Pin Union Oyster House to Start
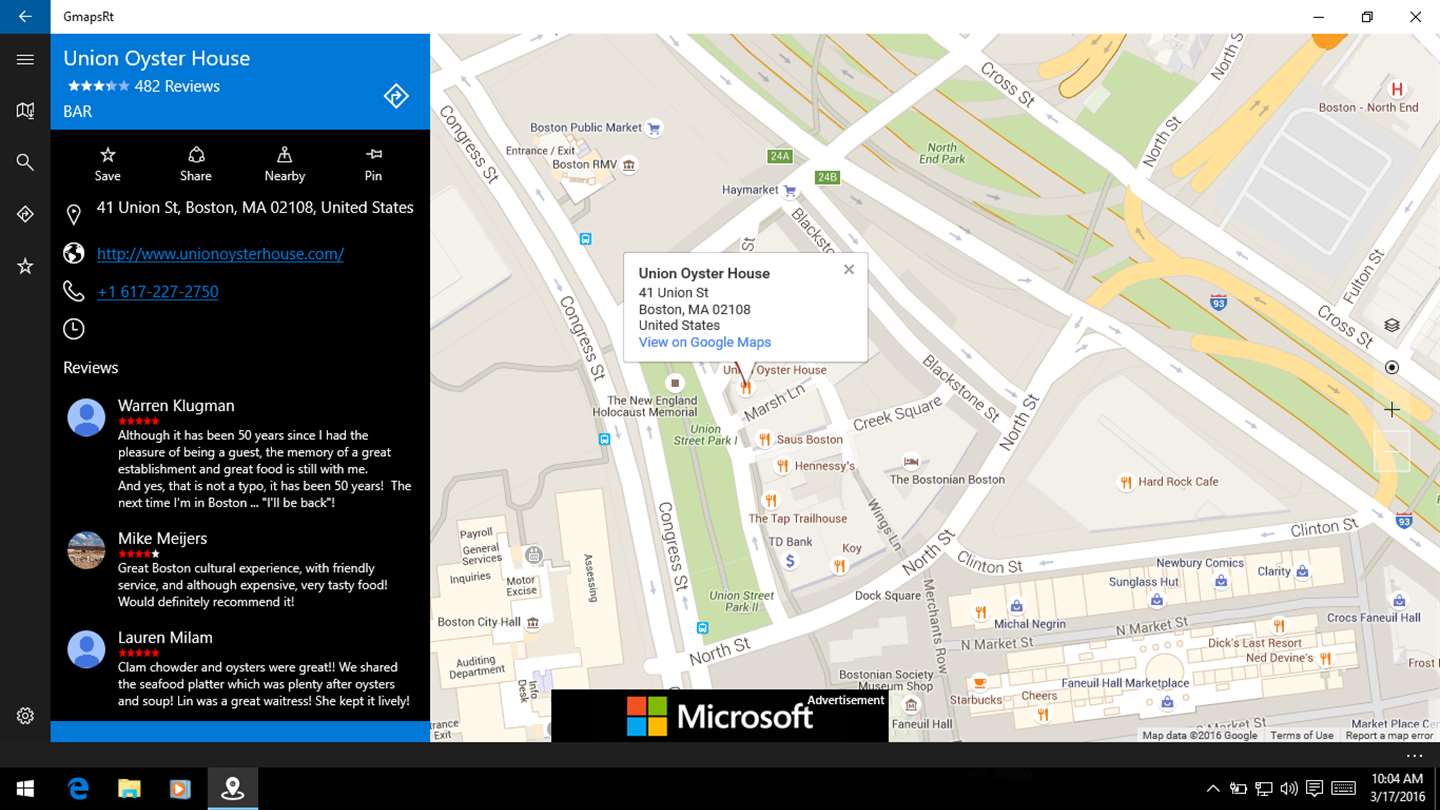1440x810 pixels. pyautogui.click(x=373, y=164)
